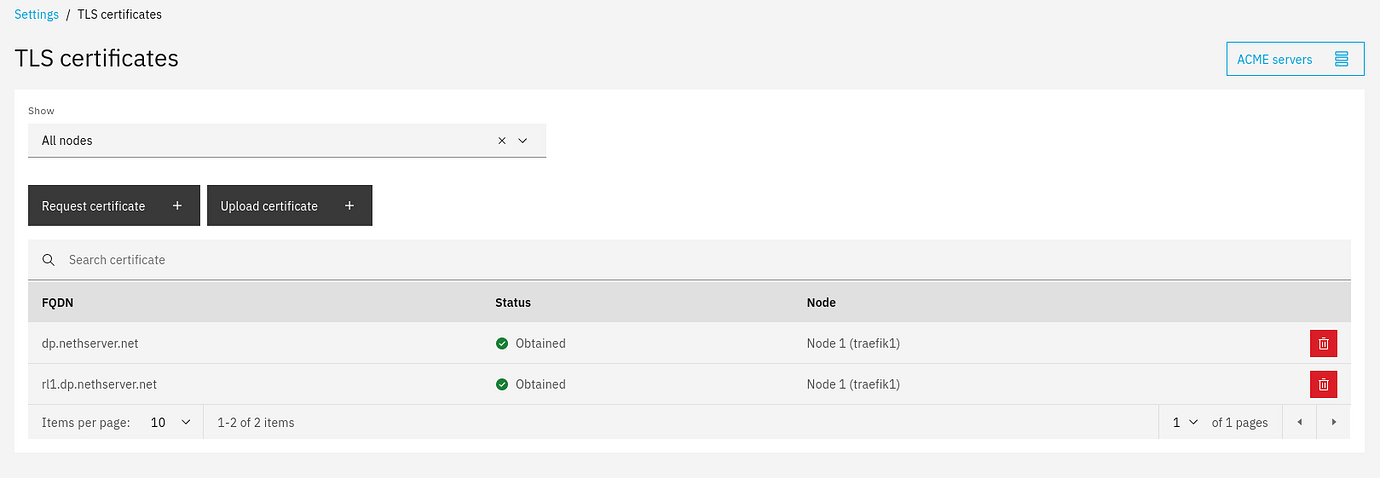
Task: Select dp.nethserver.net FQDN cell
Action: [x=90, y=343]
